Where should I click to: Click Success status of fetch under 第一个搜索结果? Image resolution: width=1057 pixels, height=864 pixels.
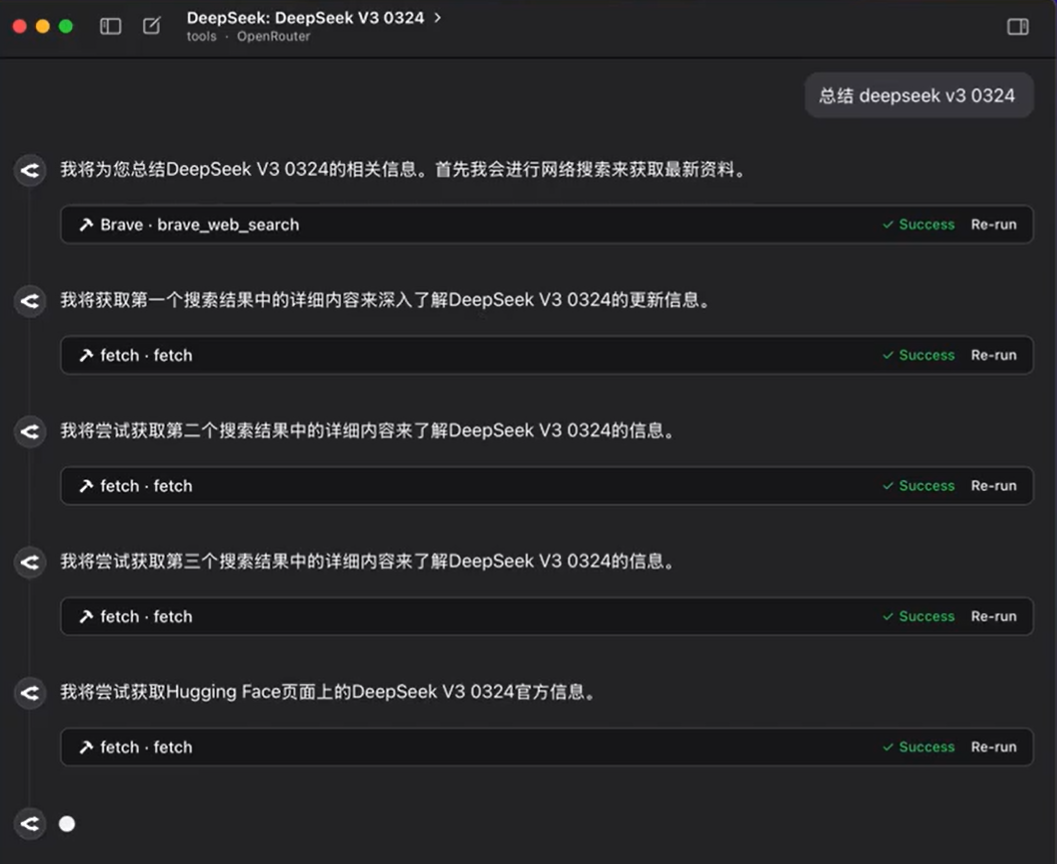pos(918,355)
